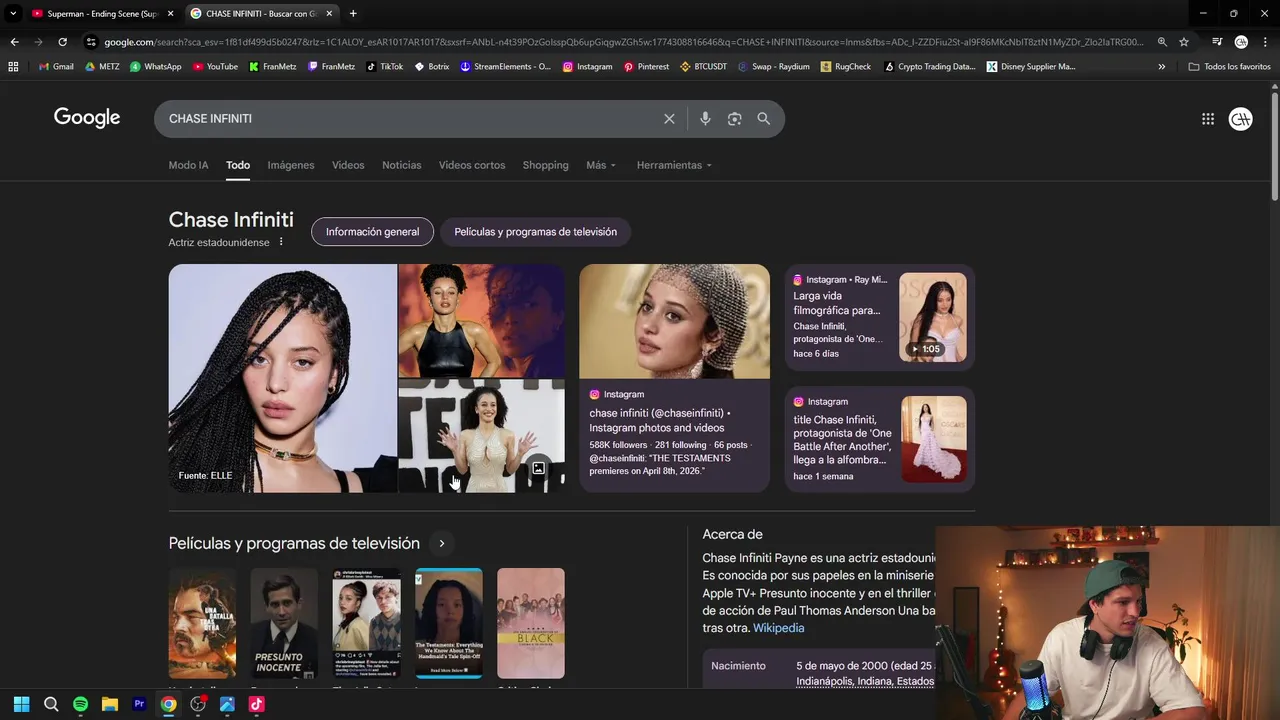Select the Información general chip

[x=372, y=231]
